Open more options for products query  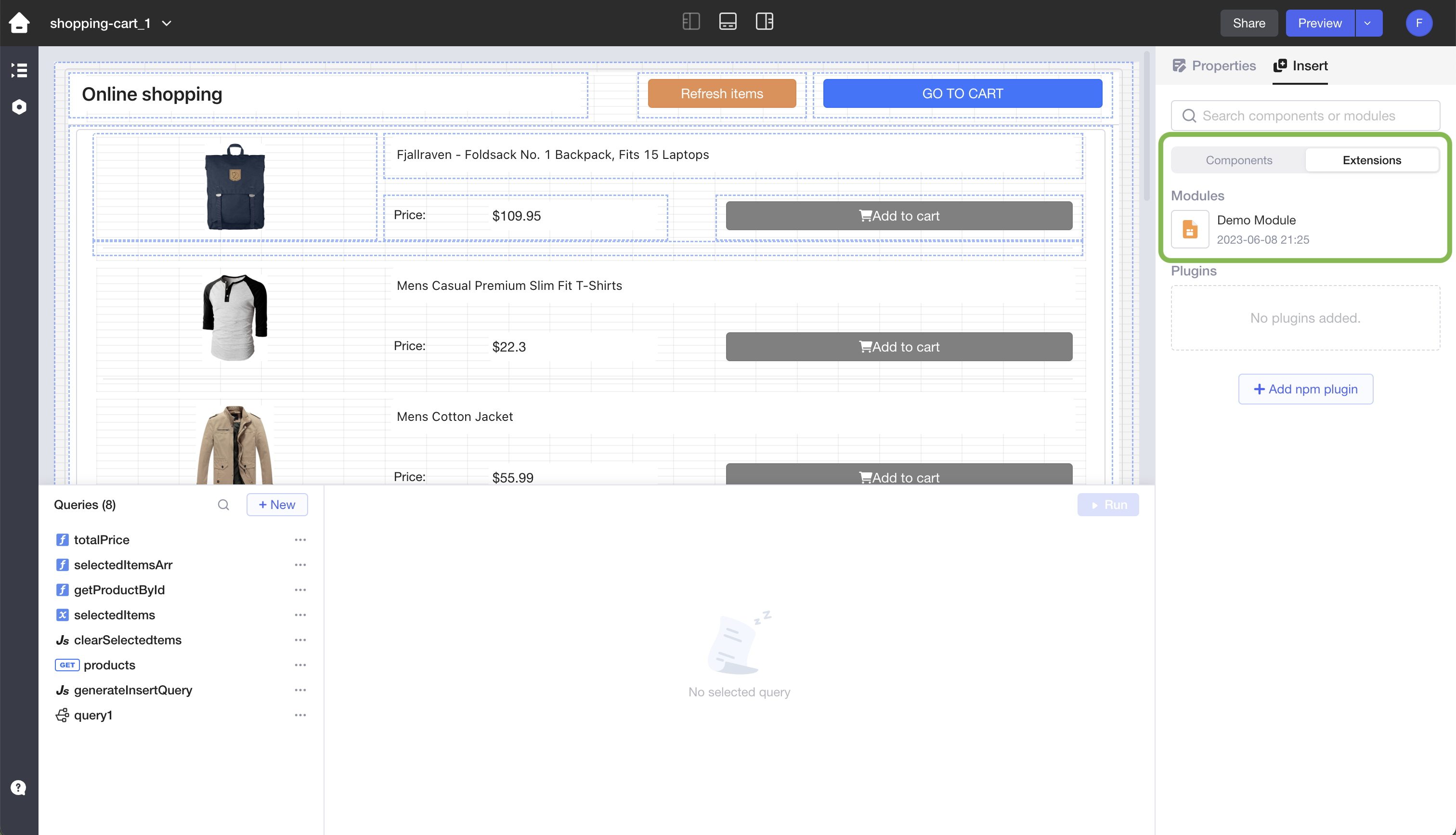pyautogui.click(x=300, y=665)
